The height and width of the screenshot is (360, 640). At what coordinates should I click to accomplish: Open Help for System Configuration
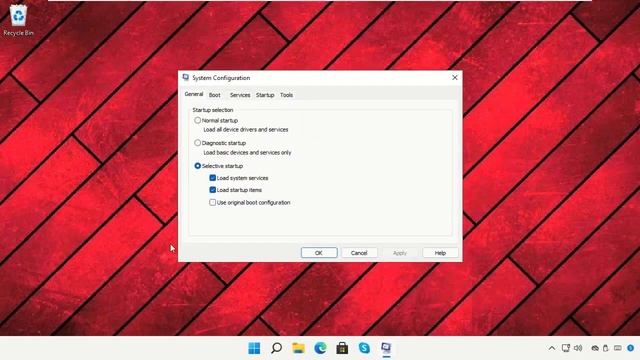440,253
